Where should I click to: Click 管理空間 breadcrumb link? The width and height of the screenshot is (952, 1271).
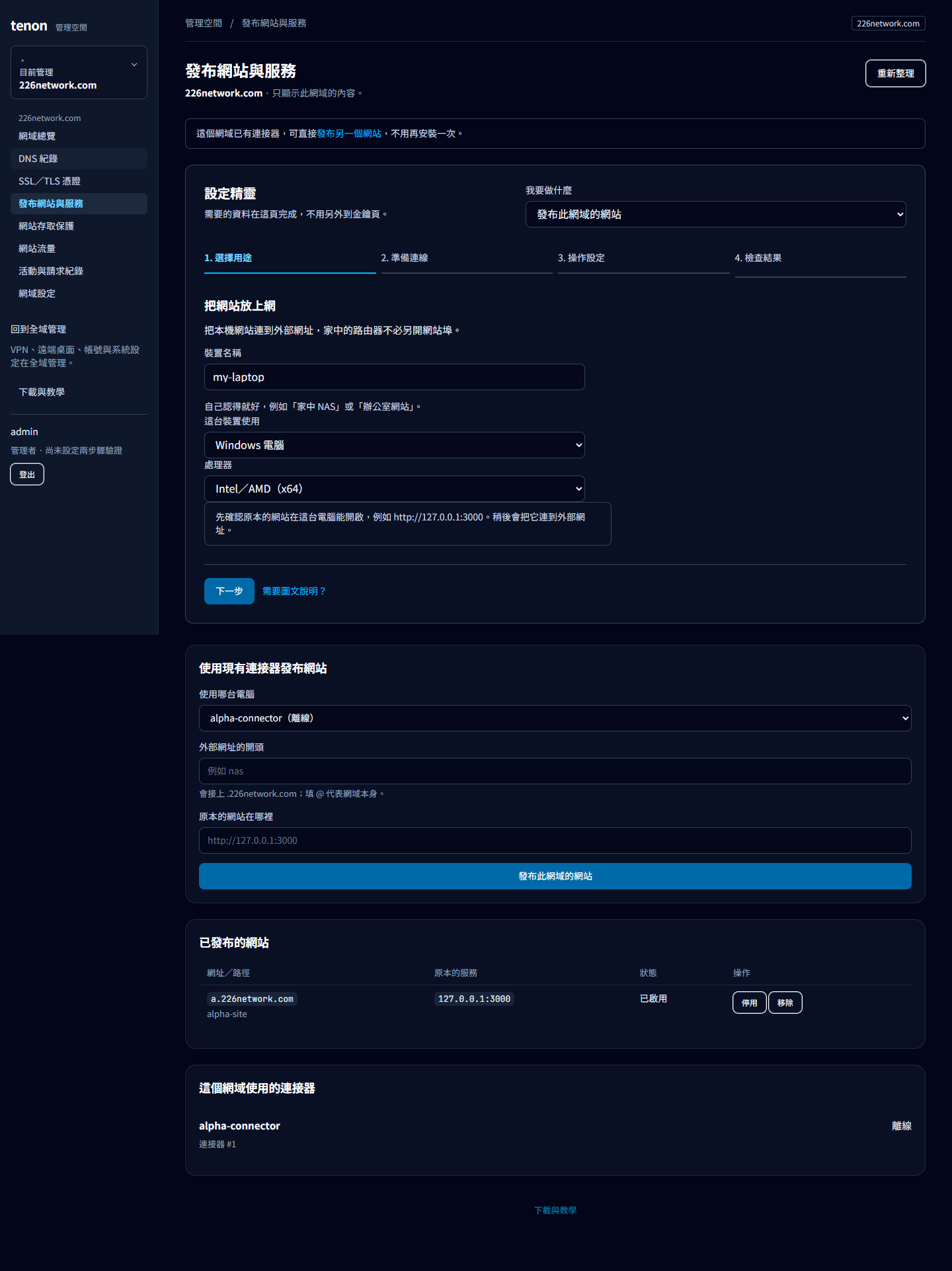204,23
